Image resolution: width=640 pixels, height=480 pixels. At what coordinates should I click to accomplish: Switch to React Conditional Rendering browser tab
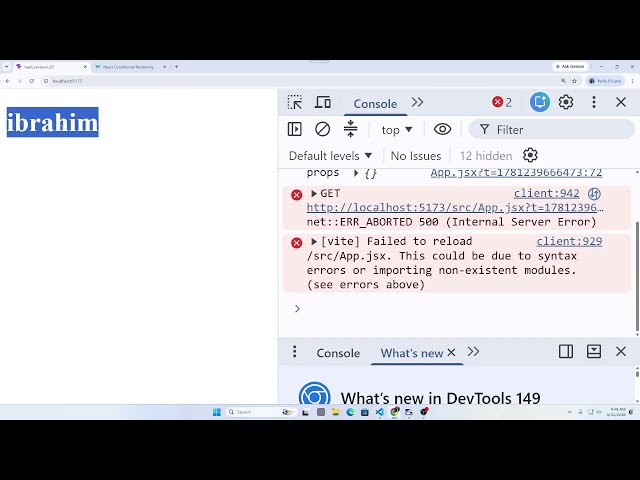coord(128,67)
